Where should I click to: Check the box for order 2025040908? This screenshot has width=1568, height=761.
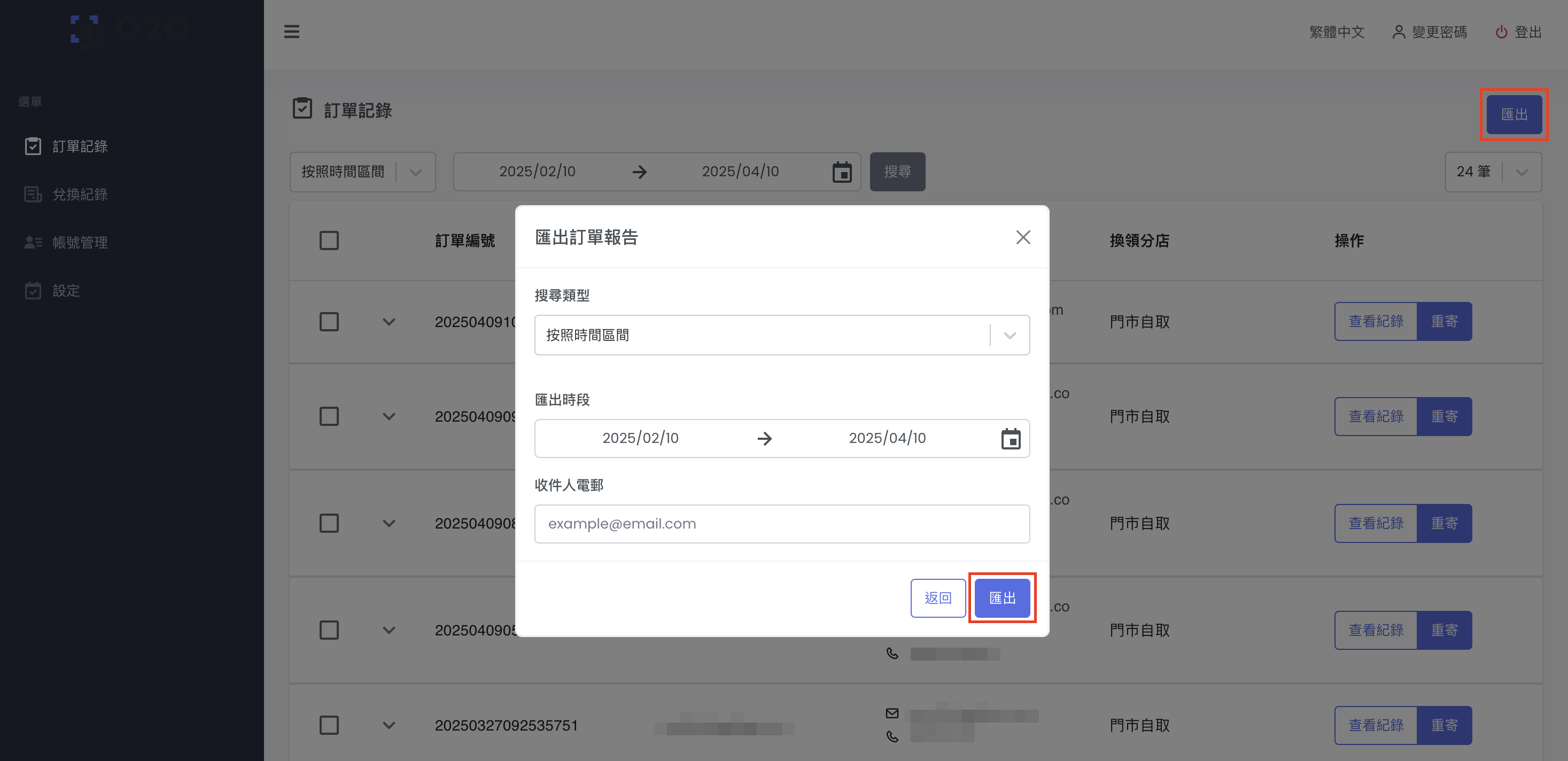pos(329,524)
